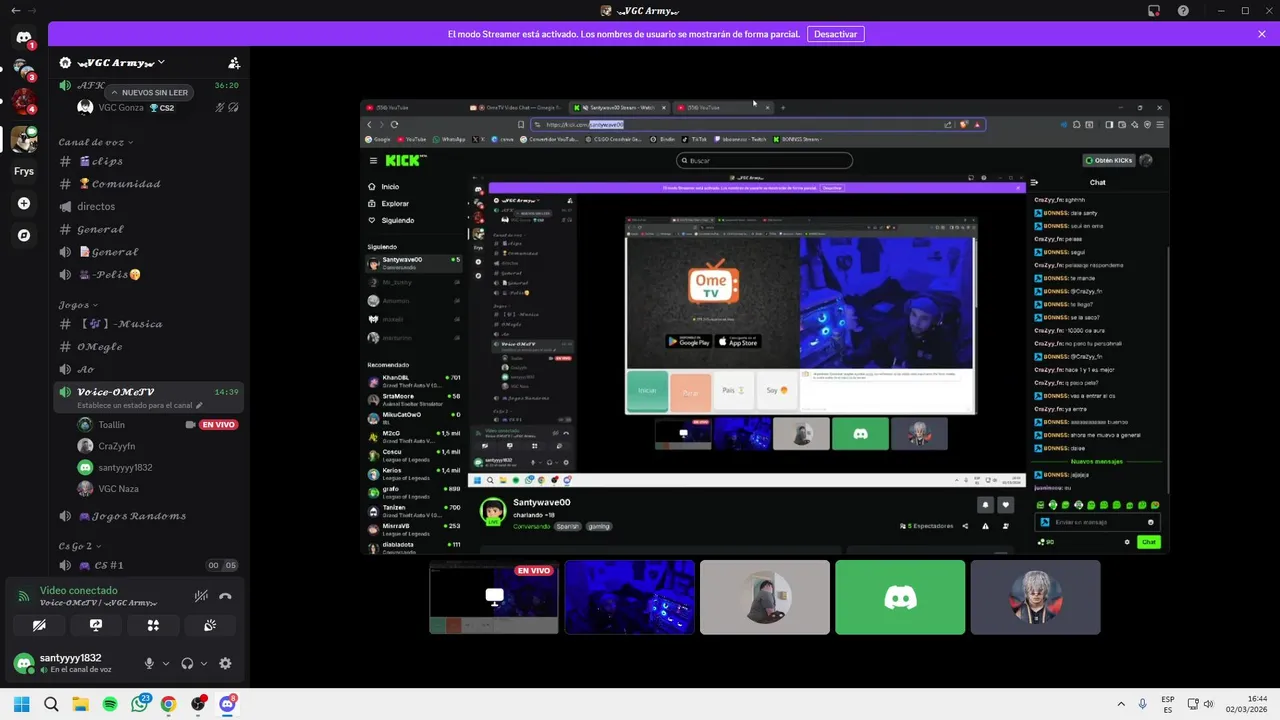Open headphones output options arrow
Viewport: 1280px width, 720px height.
(204, 663)
